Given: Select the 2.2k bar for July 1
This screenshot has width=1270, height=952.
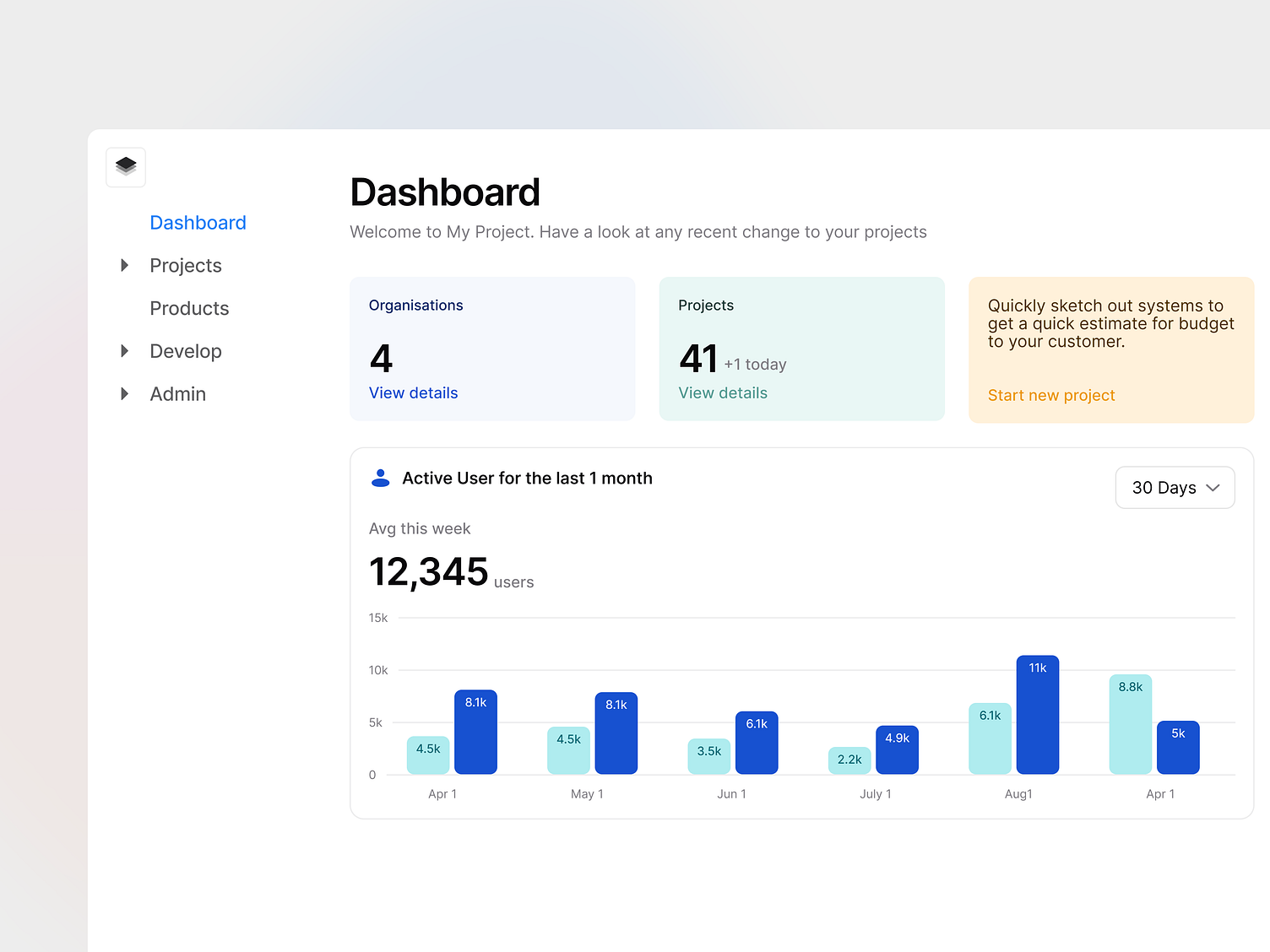Looking at the screenshot, I should (849, 760).
